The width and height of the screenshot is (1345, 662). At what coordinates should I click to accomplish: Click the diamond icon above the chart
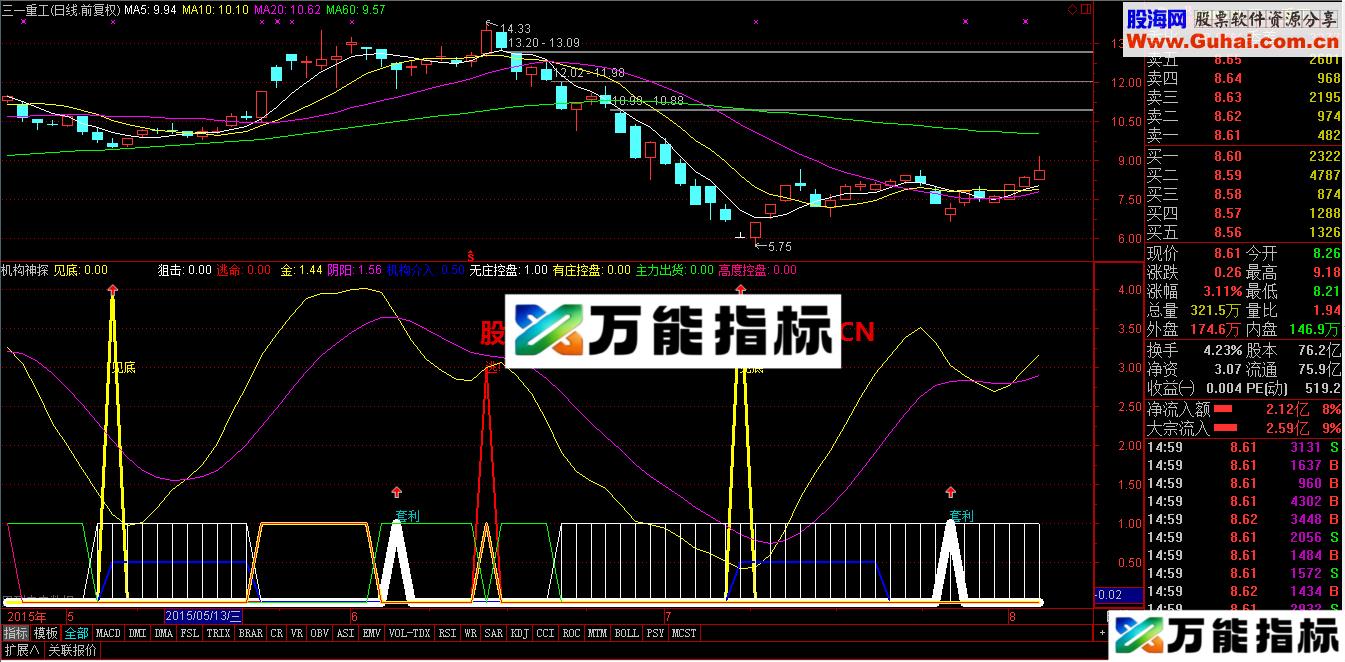pyautogui.click(x=1072, y=9)
